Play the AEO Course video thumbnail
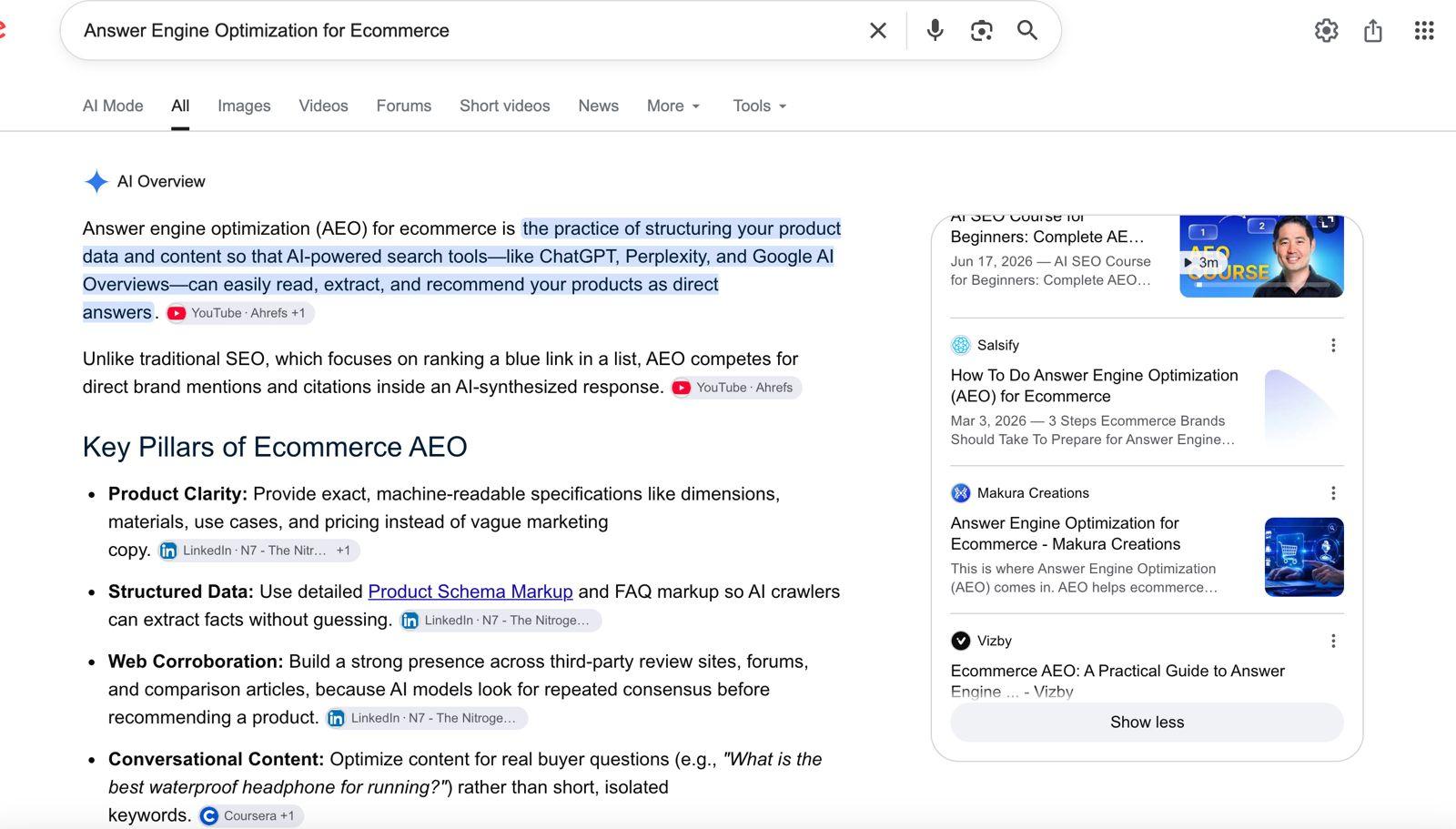 [x=1261, y=257]
